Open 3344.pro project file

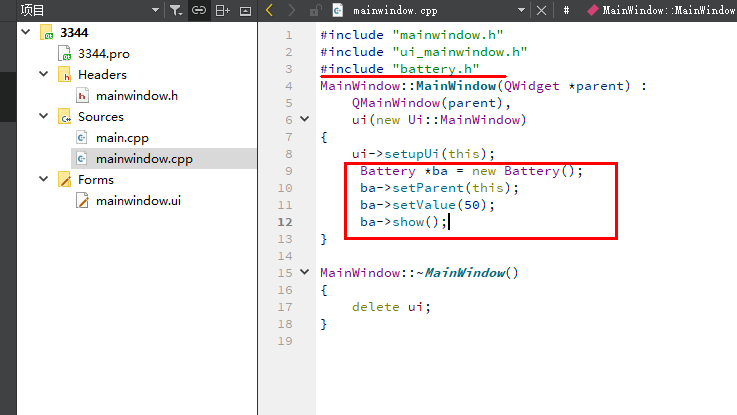[104, 53]
